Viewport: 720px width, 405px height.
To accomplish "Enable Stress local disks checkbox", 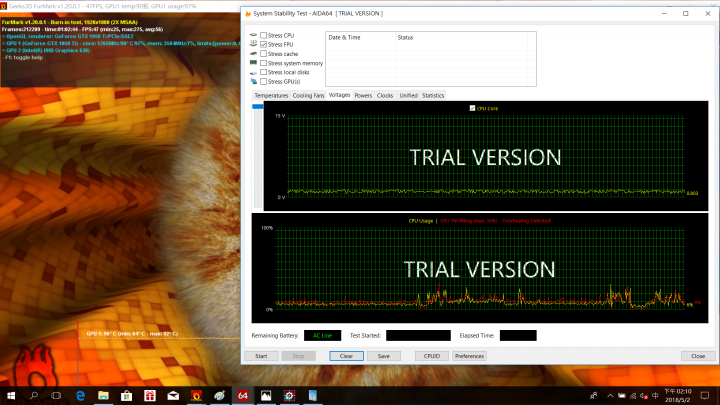I will point(264,72).
